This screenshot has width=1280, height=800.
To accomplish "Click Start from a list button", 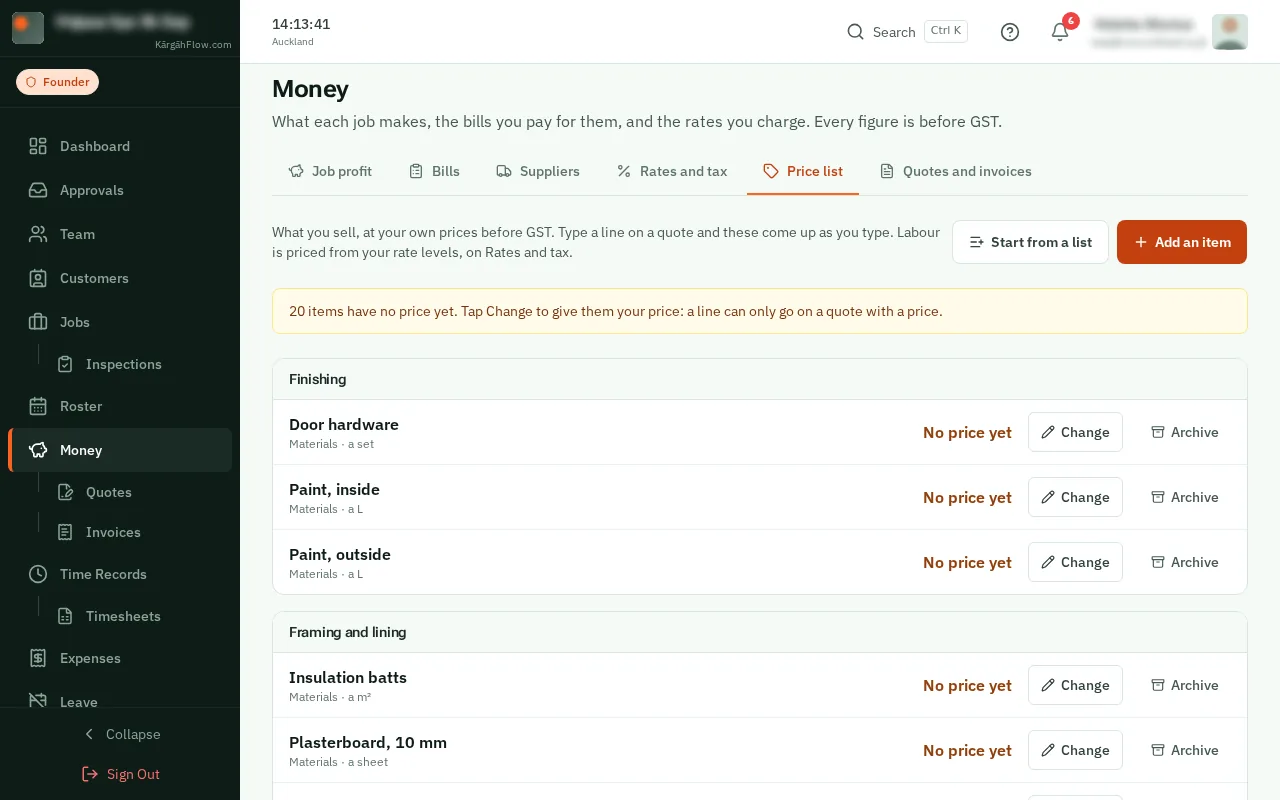I will coord(1030,242).
